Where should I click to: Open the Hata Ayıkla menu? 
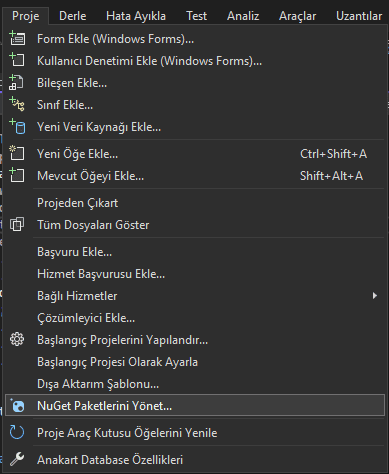pos(136,16)
